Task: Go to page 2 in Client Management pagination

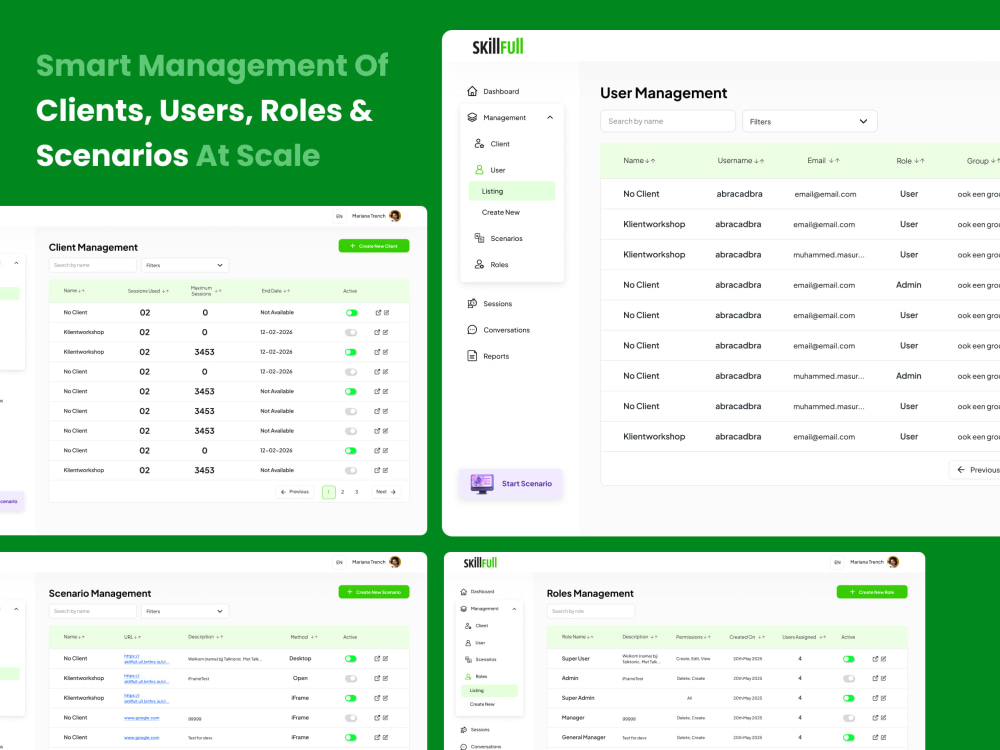Action: [342, 492]
